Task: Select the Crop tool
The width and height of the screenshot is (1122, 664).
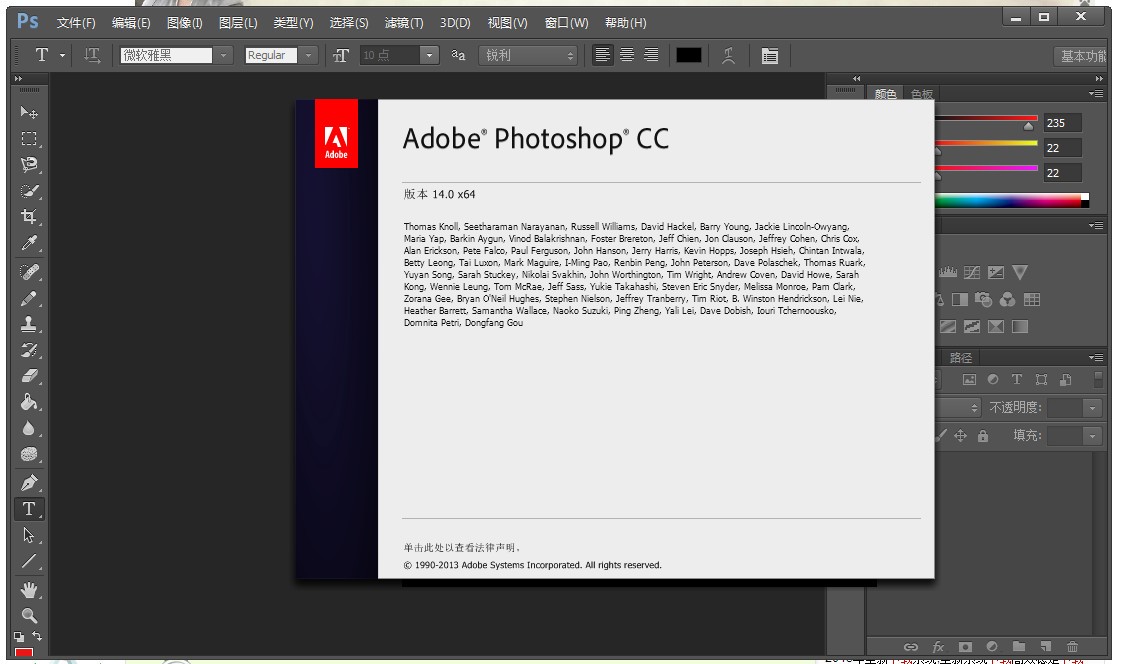Action: (x=29, y=217)
